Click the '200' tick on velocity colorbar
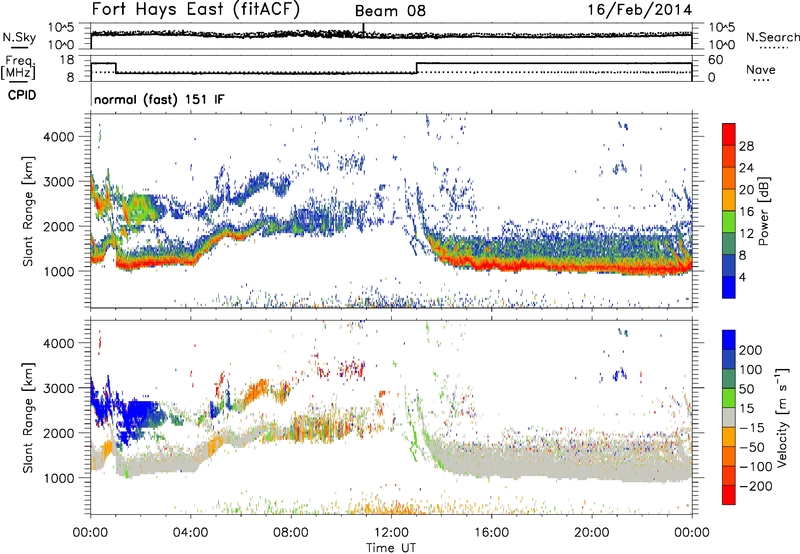800x554 pixels. pyautogui.click(x=751, y=350)
